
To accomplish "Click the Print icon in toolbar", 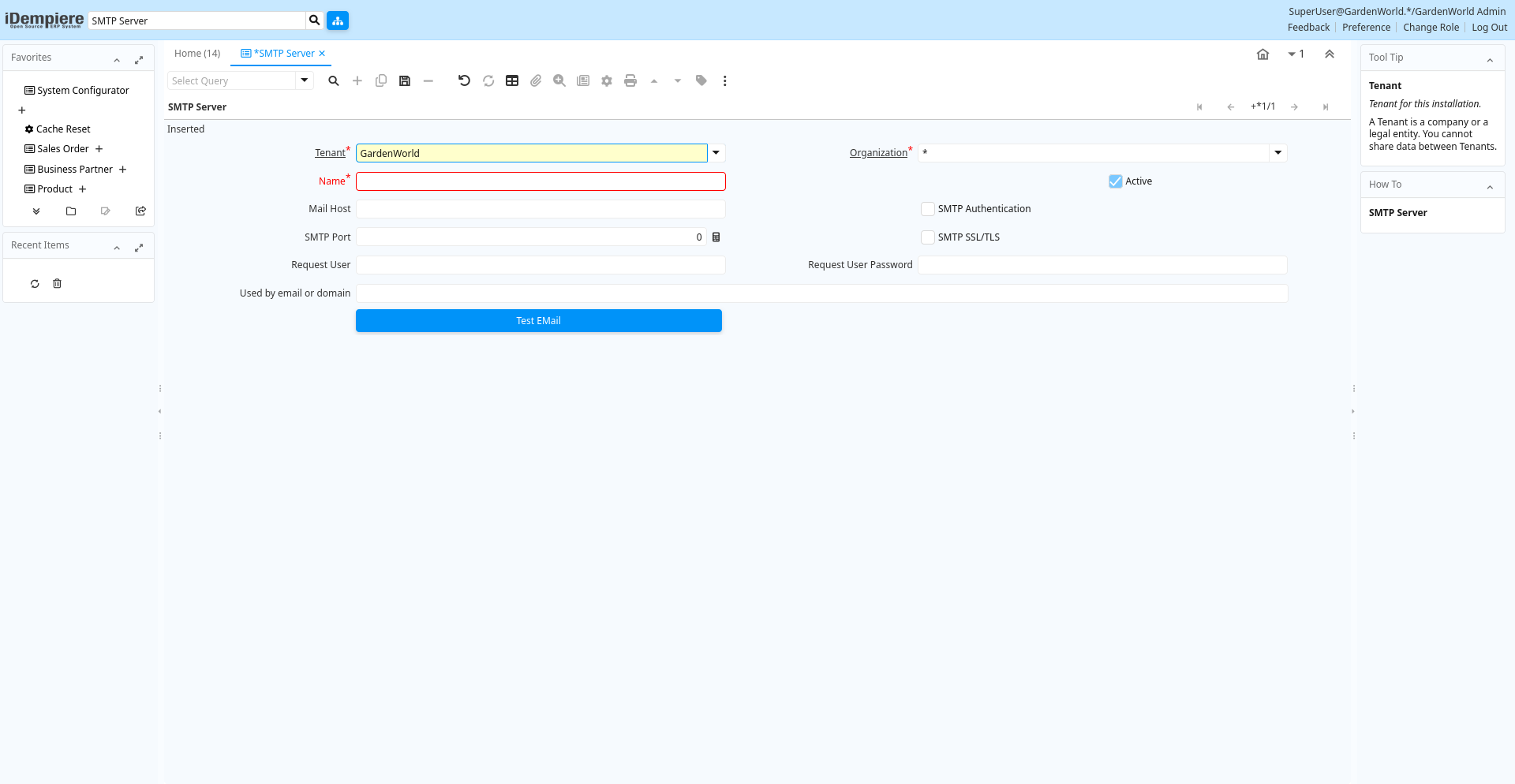I will click(630, 80).
